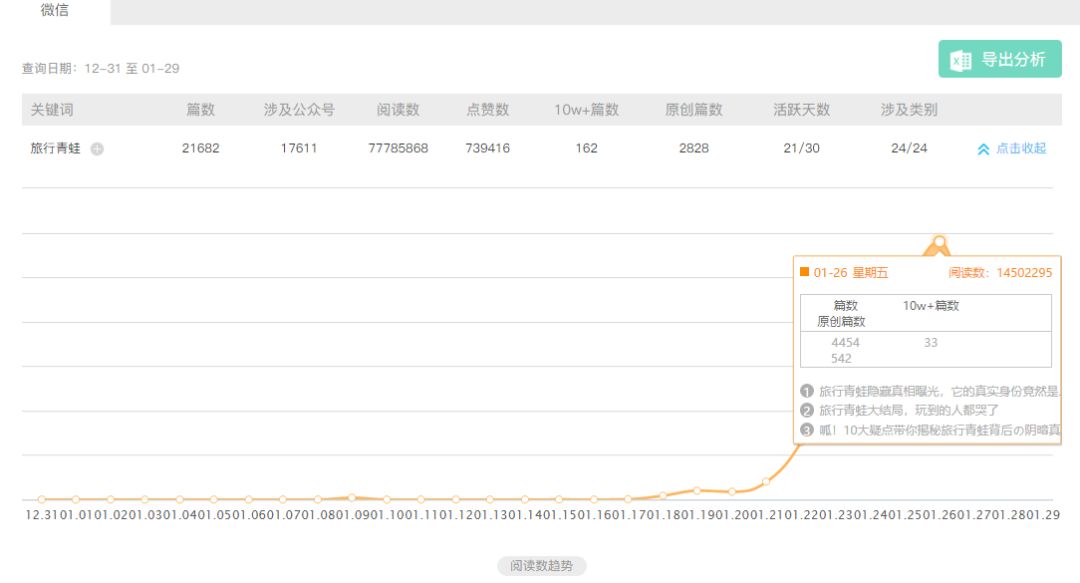Collapse the chart with 点击收起
Screen dimensions: 1080x583
tap(1012, 149)
